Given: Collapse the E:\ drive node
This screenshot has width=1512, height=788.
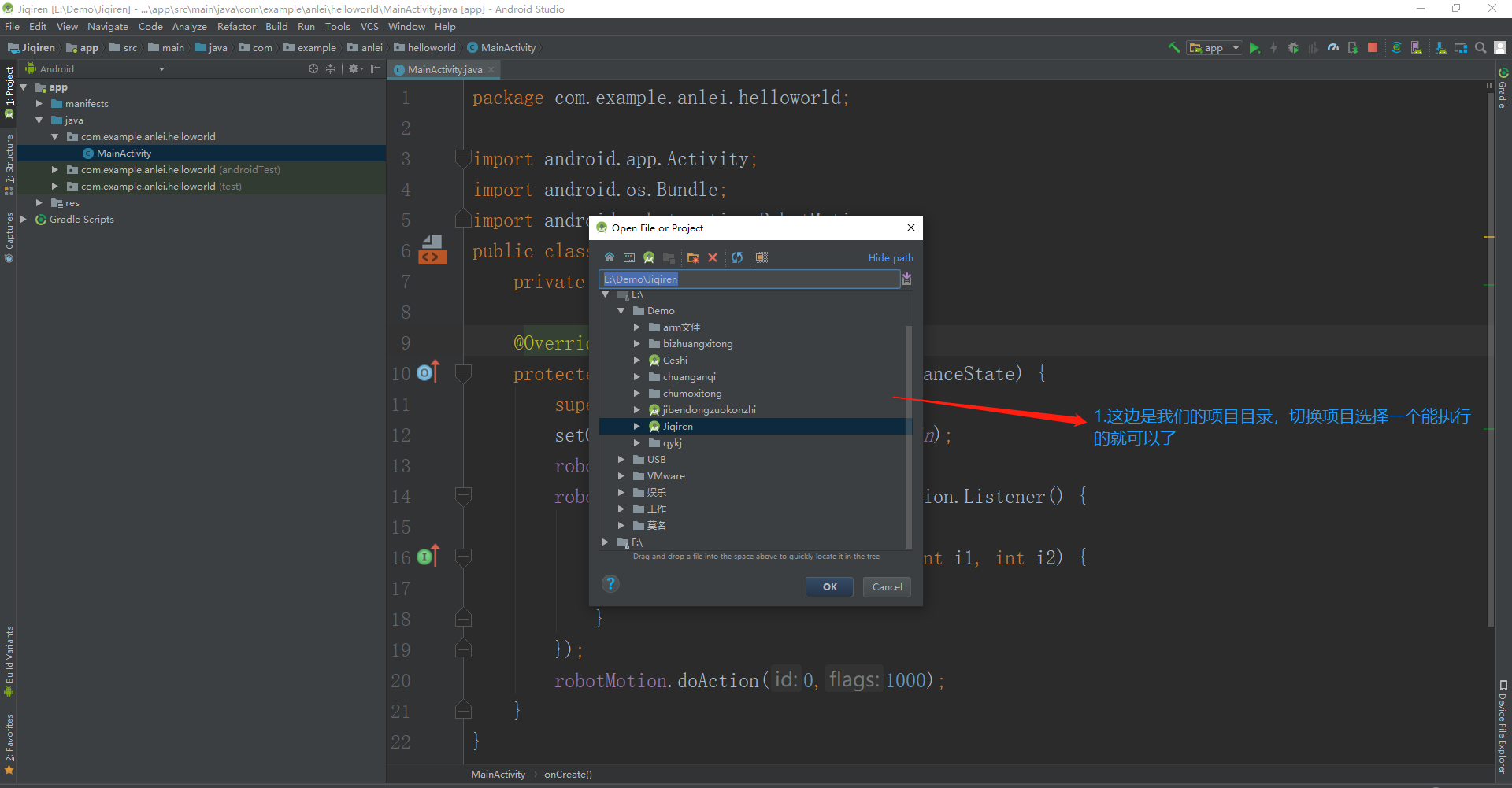Looking at the screenshot, I should (606, 294).
